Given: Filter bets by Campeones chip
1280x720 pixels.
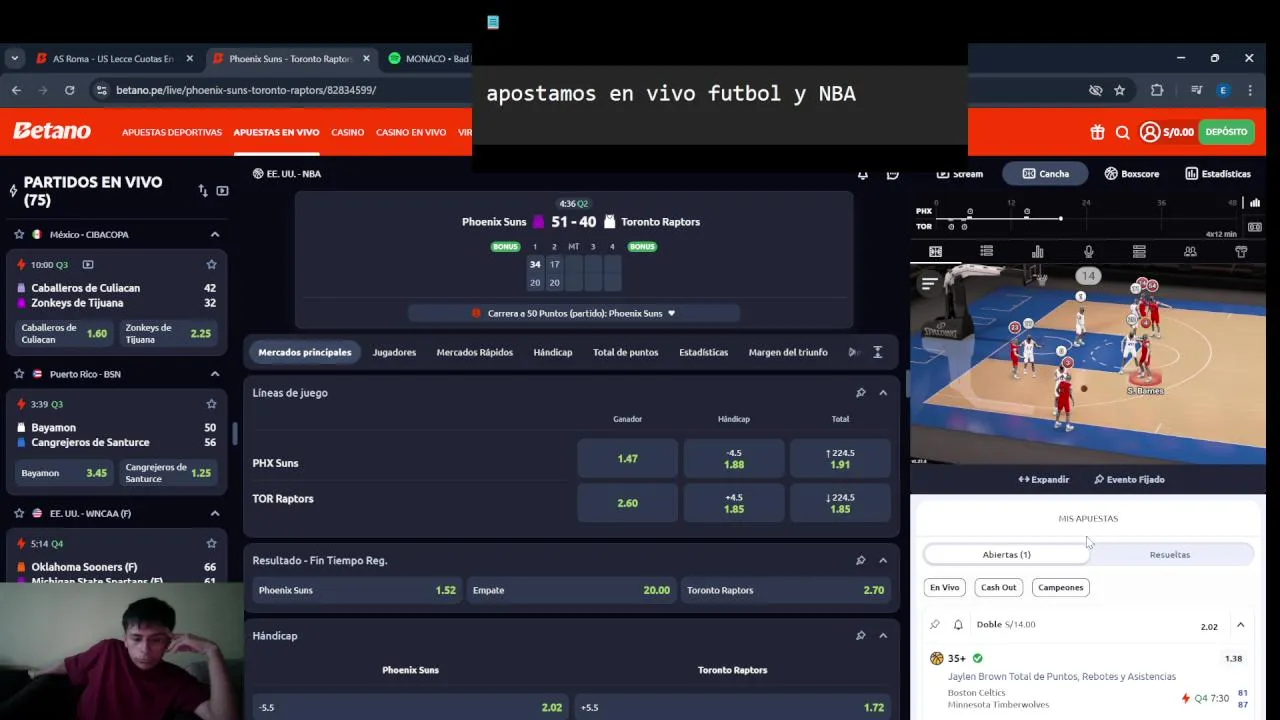Looking at the screenshot, I should coord(1060,588).
